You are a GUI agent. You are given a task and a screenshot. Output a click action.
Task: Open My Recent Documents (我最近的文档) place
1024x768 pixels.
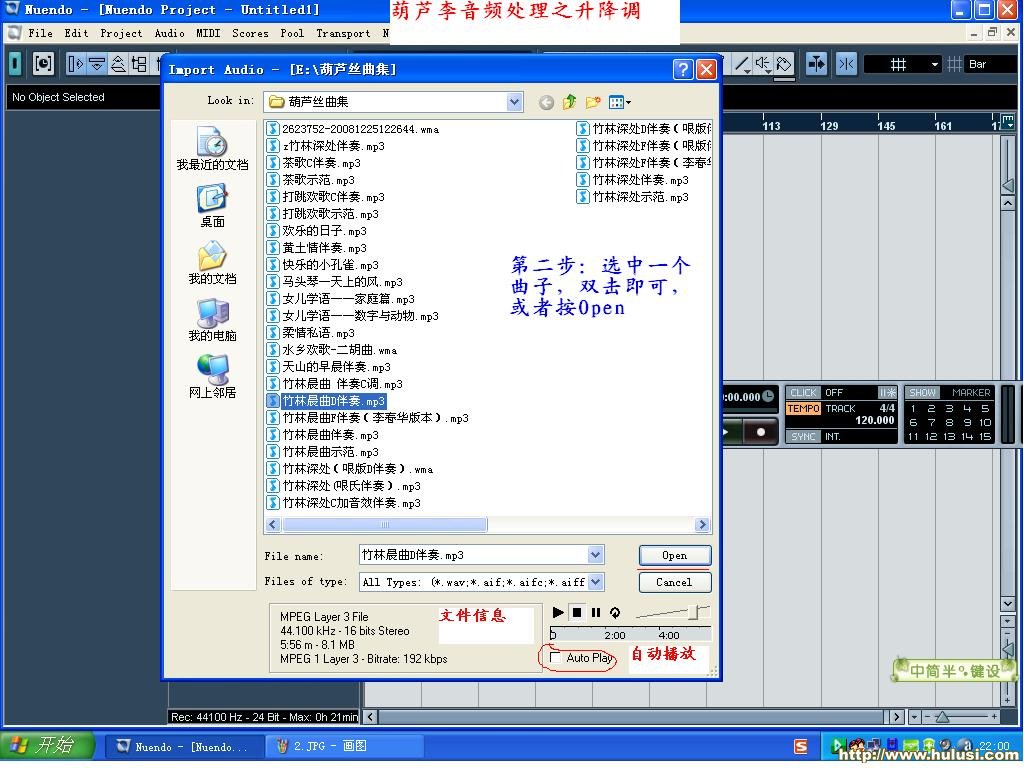[212, 148]
